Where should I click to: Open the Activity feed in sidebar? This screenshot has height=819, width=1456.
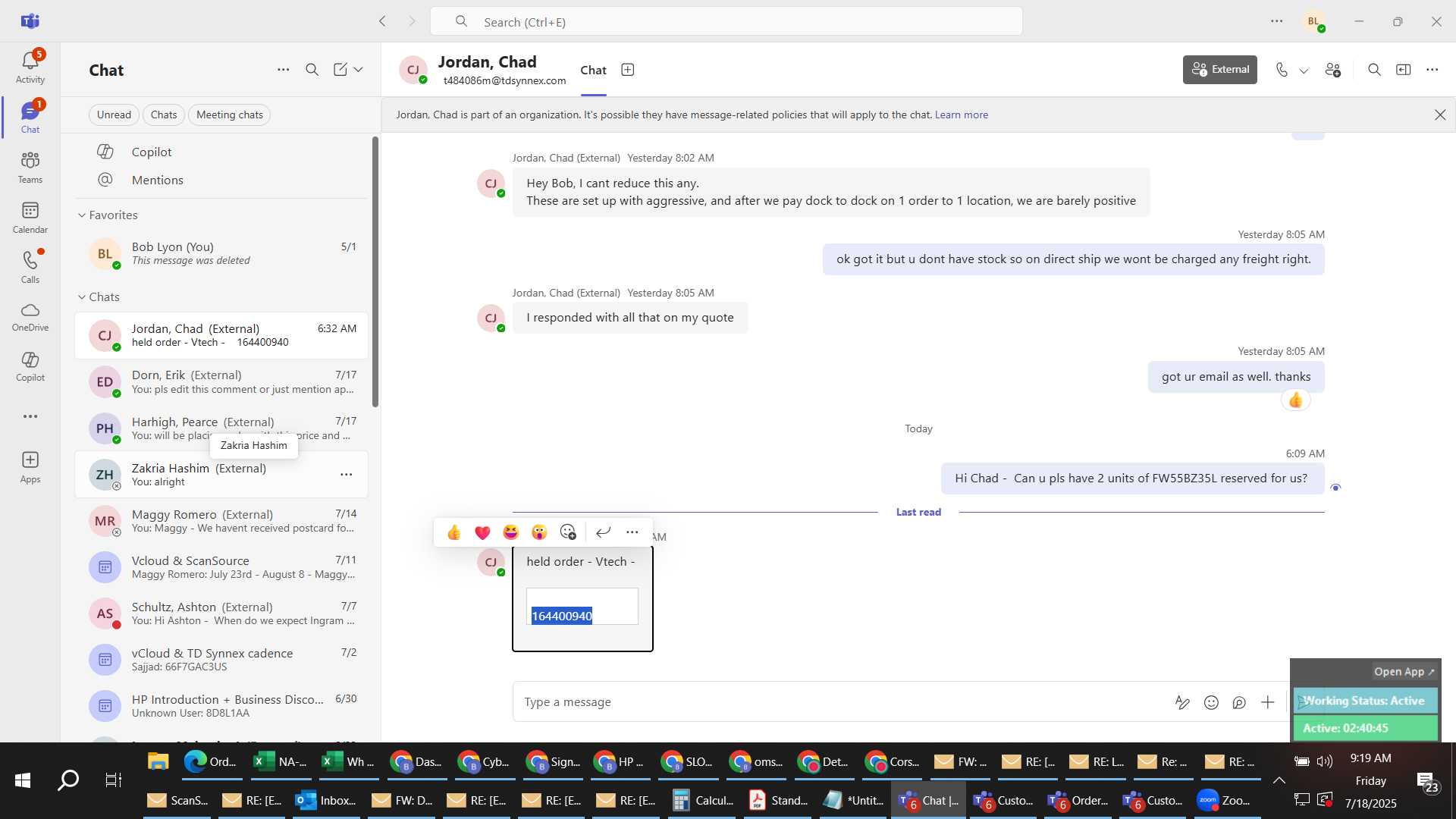coord(30,67)
